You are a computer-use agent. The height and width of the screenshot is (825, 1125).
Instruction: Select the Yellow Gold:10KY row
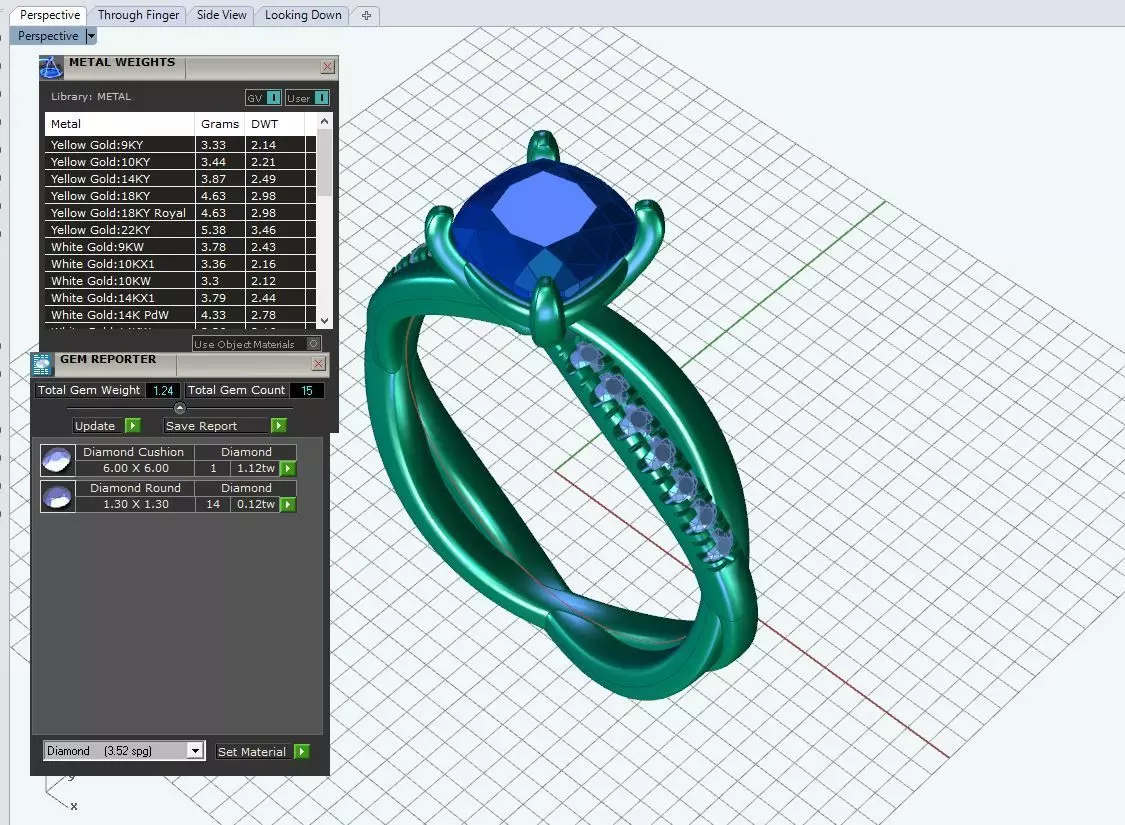pos(180,162)
